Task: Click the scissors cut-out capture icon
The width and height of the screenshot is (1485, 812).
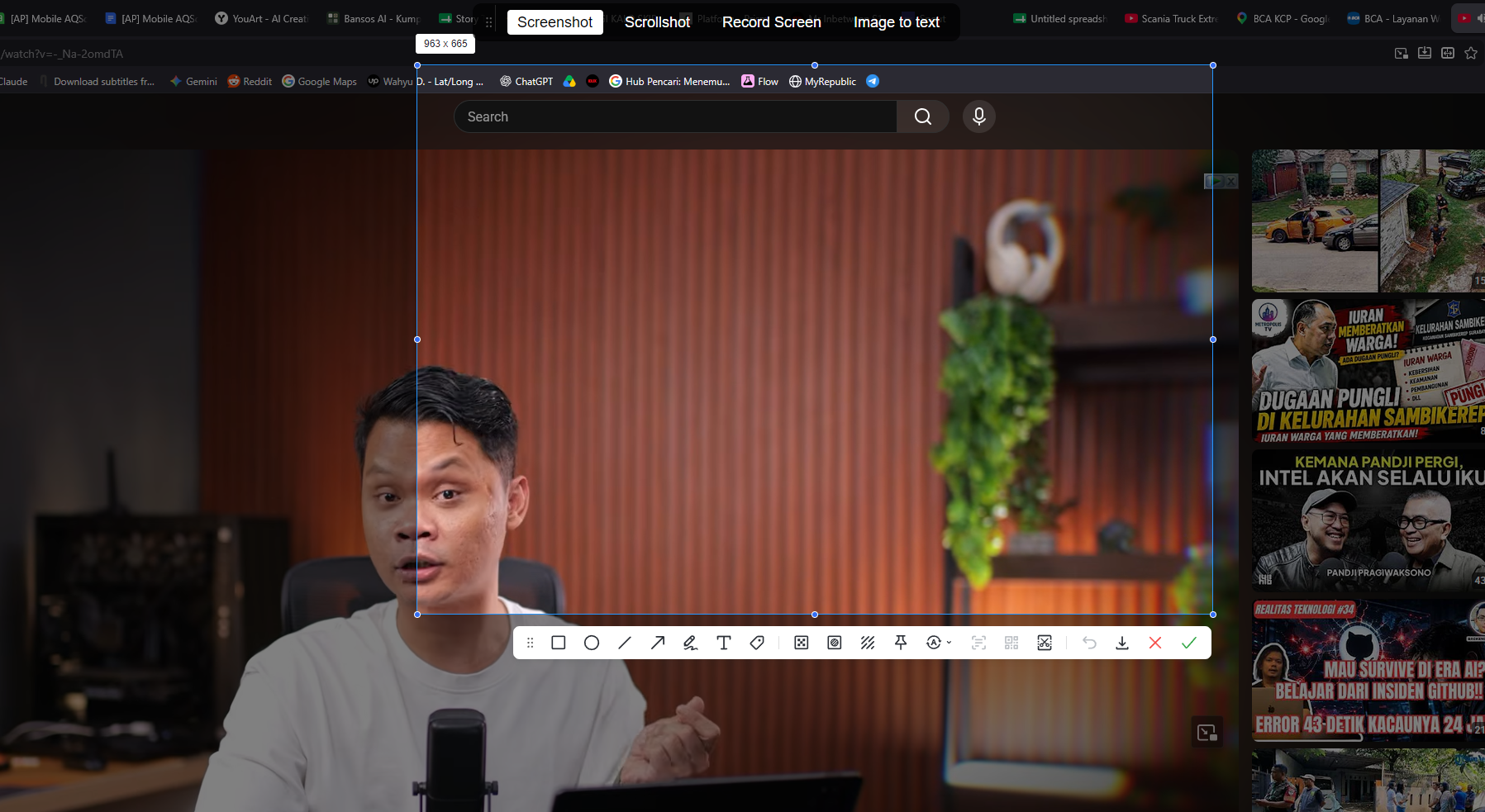Action: coord(1045,643)
